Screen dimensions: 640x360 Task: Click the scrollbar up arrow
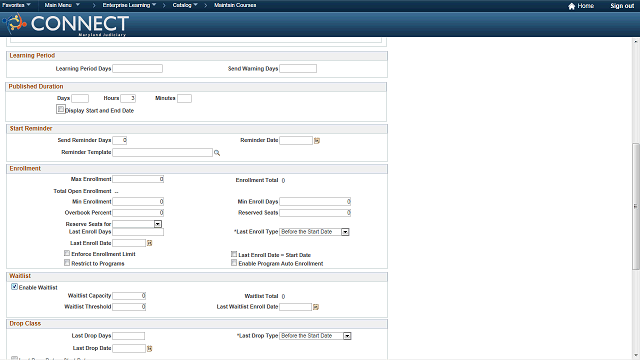point(636,42)
